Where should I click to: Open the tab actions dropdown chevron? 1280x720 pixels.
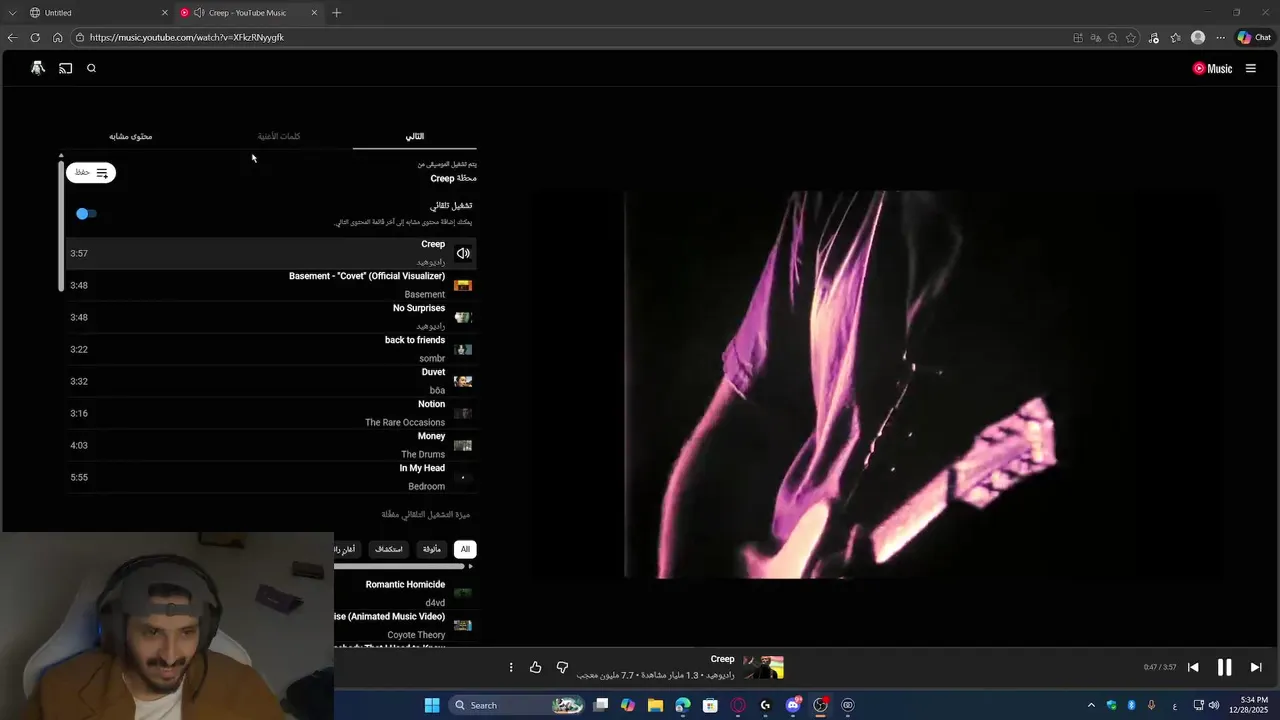click(12, 13)
